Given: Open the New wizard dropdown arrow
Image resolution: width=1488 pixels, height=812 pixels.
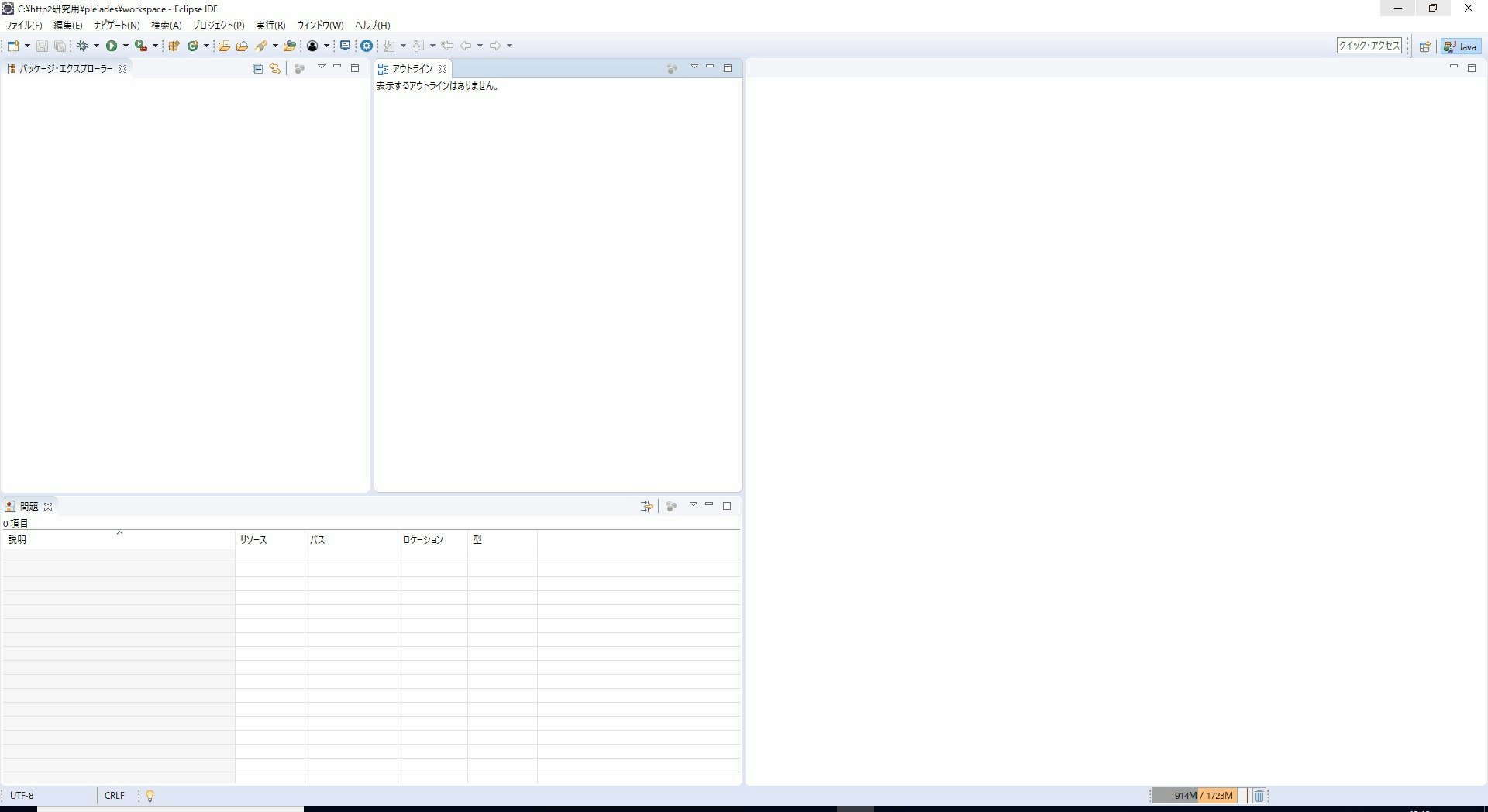Looking at the screenshot, I should tap(27, 46).
